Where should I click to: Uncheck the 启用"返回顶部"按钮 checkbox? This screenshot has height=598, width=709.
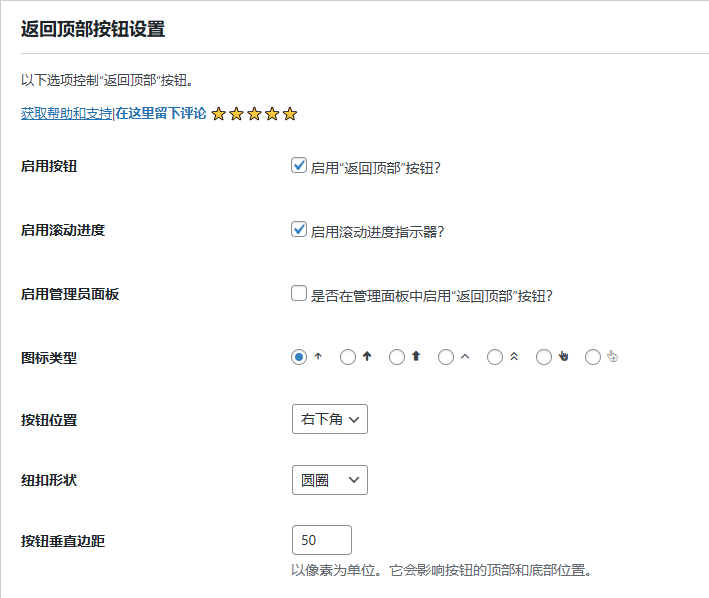coord(298,166)
